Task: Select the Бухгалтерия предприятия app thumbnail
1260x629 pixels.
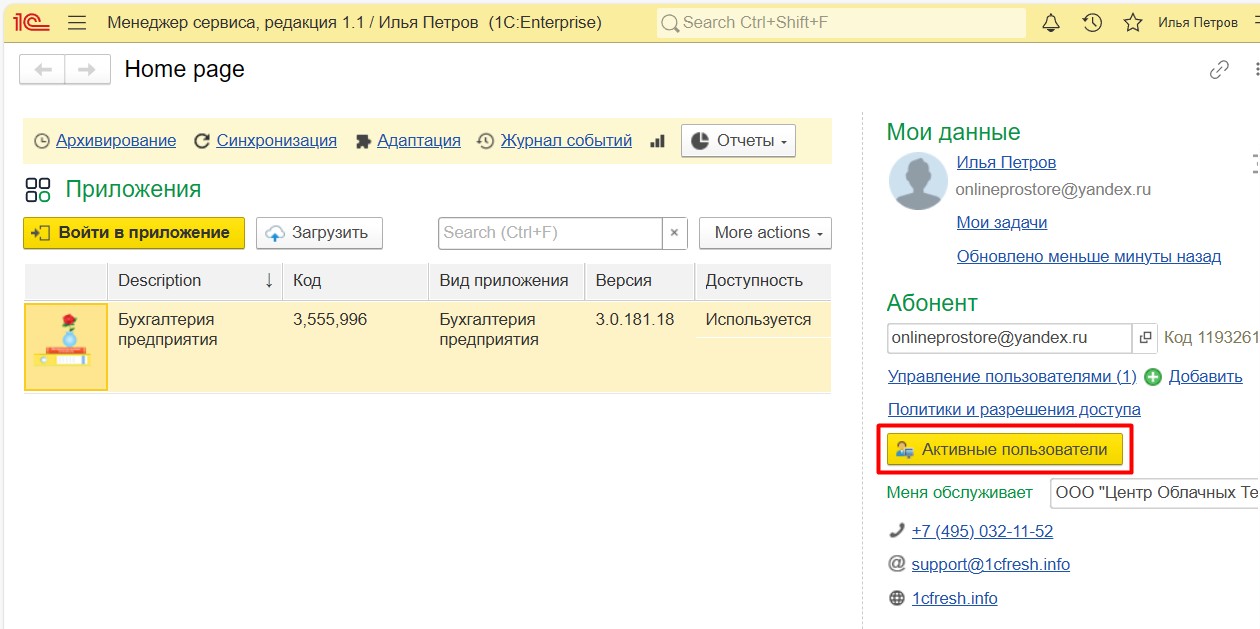Action: tap(66, 347)
